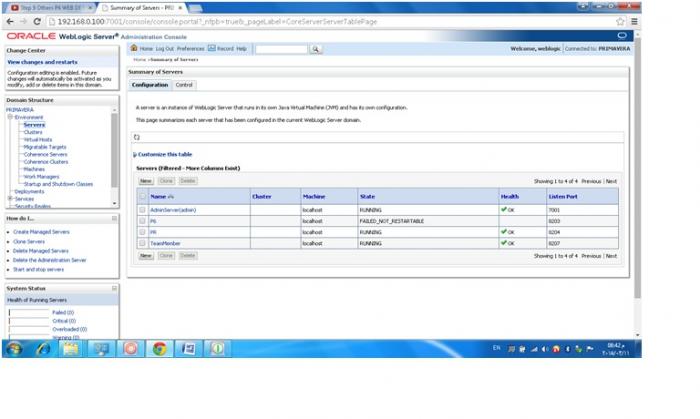Click the Chrome reload button

[x=37, y=21]
